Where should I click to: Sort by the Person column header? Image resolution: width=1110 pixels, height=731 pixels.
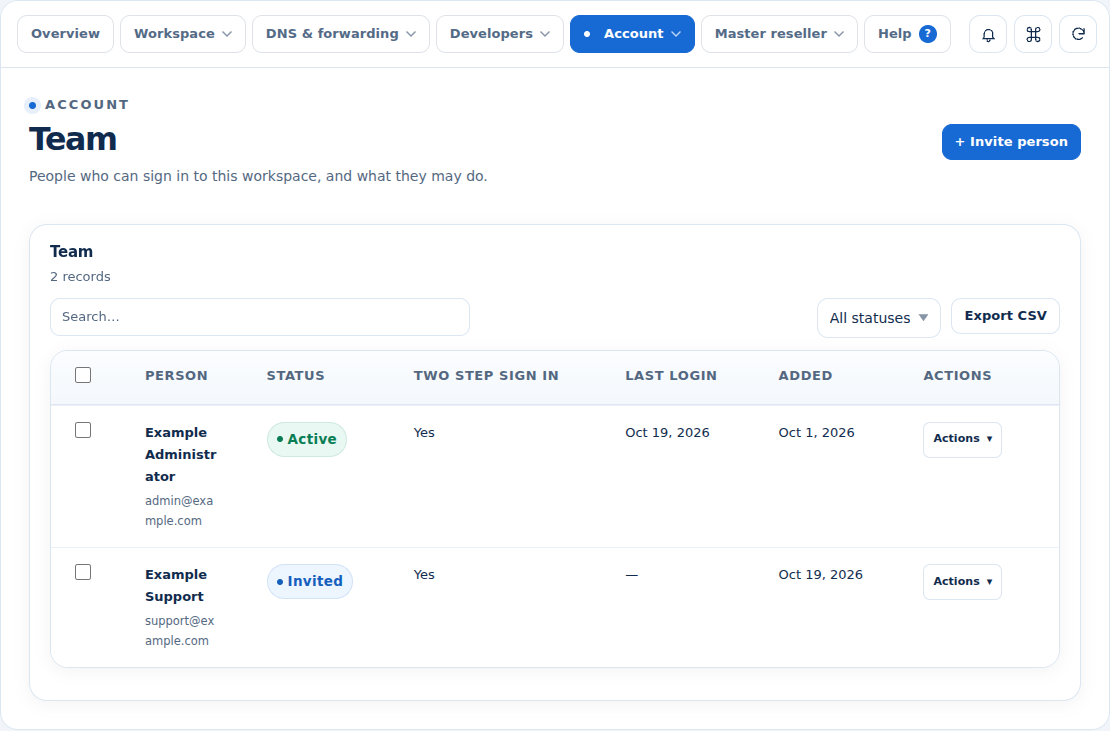[176, 376]
